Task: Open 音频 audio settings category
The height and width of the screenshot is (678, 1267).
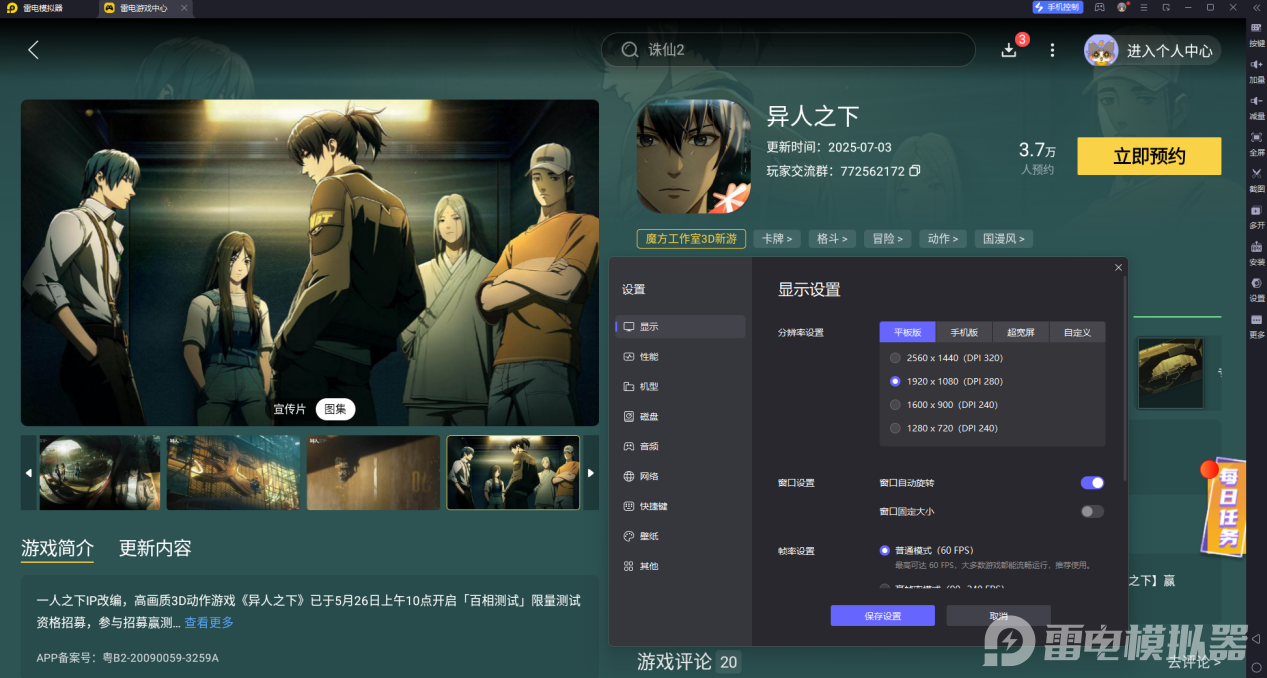Action: (680, 446)
